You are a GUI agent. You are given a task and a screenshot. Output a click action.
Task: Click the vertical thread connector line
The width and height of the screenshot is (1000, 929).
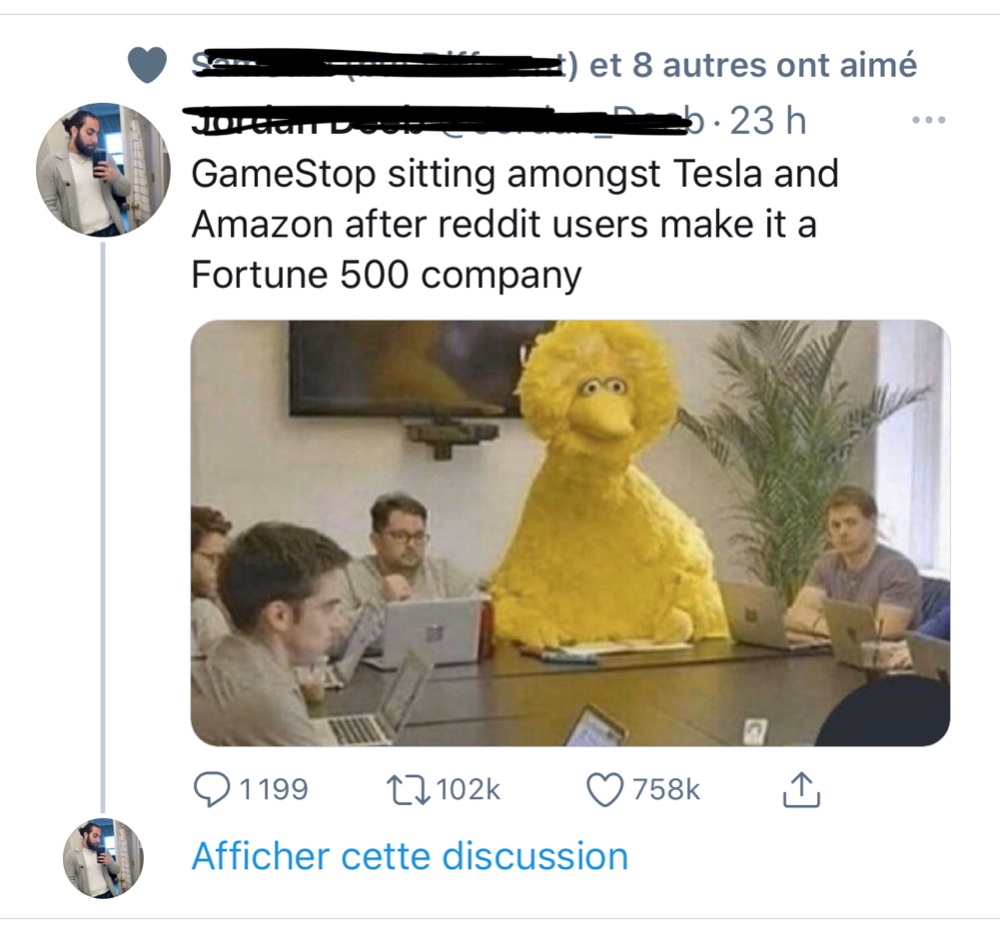click(103, 527)
